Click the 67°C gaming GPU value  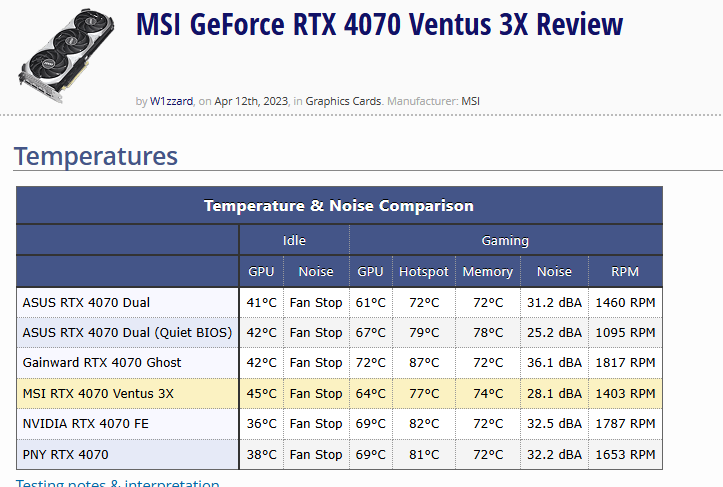coord(371,333)
